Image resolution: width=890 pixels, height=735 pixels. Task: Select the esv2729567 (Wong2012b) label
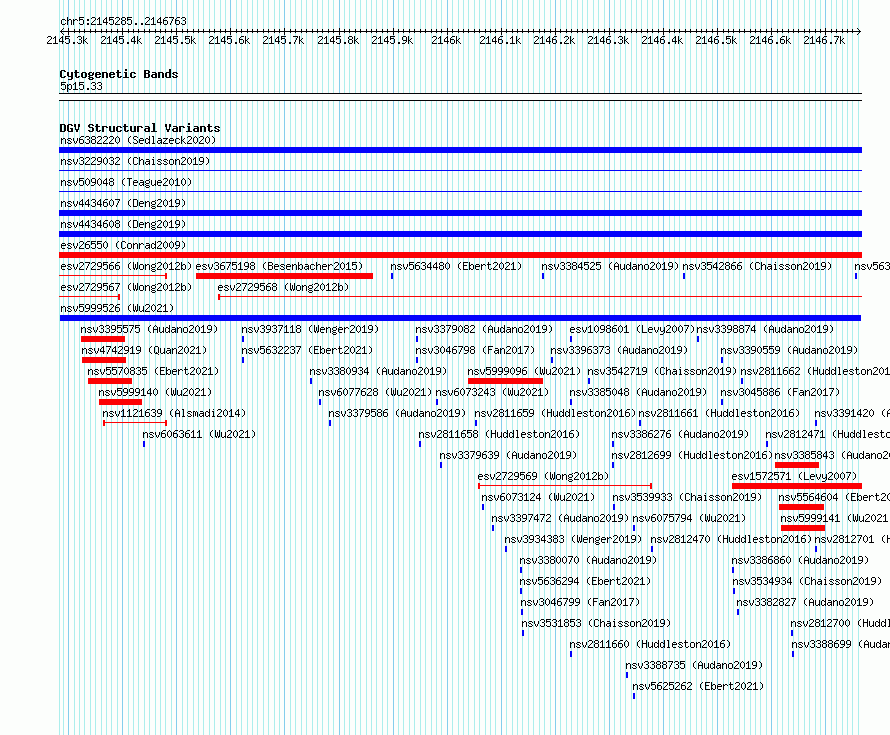126,287
